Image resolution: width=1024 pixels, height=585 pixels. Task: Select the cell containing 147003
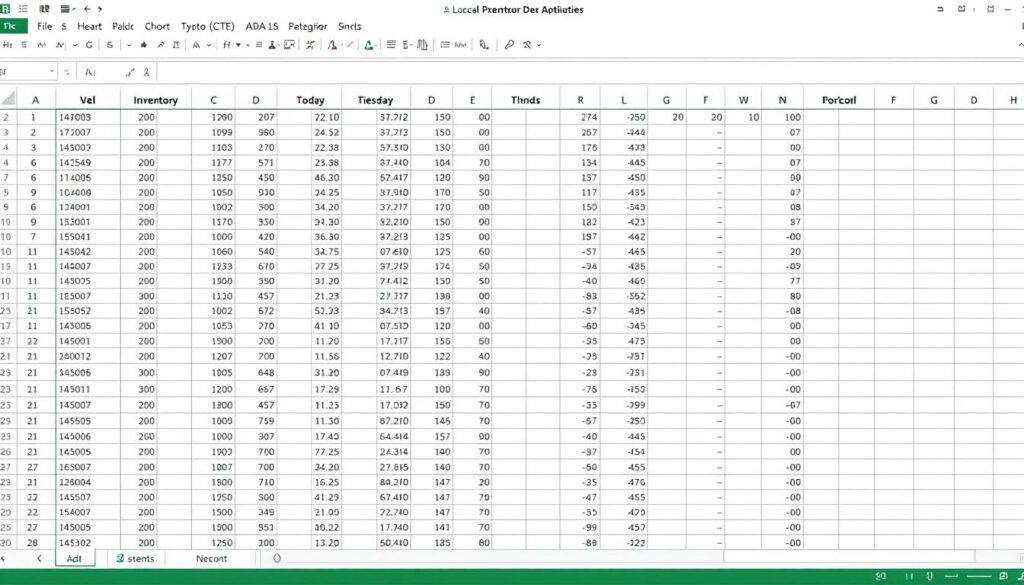tap(88, 118)
